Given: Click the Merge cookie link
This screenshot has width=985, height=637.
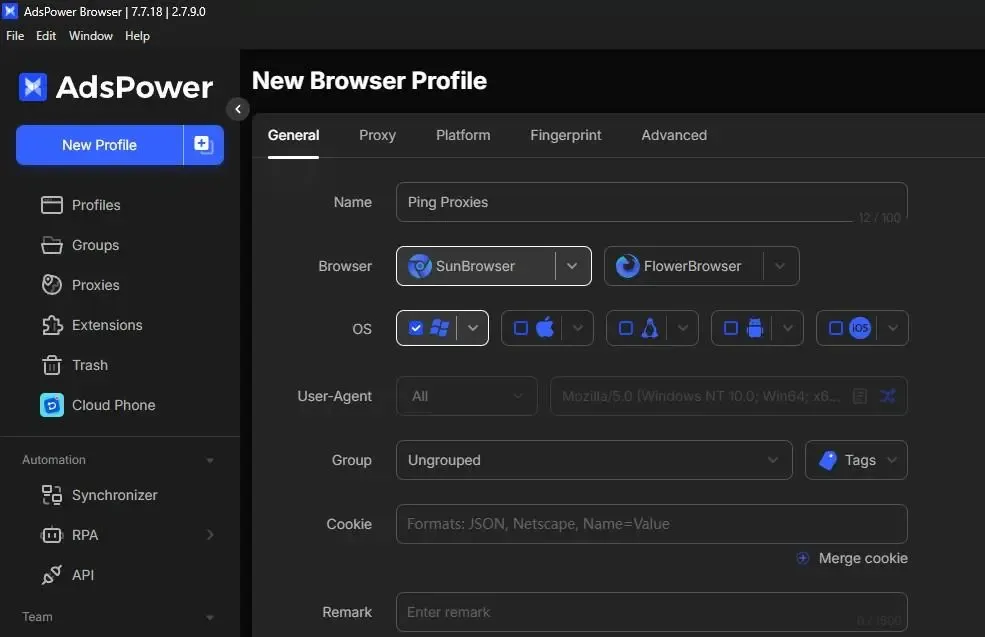Looking at the screenshot, I should click(x=862, y=558).
